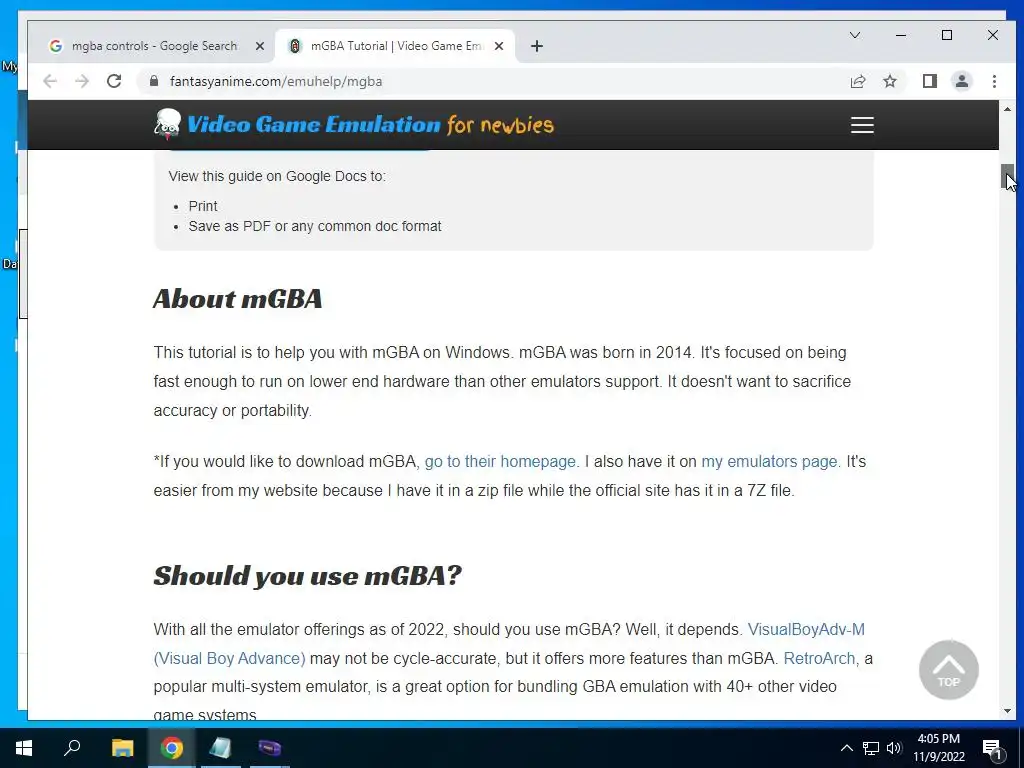Open the Chrome three-dot menu
Image resolution: width=1024 pixels, height=768 pixels.
click(994, 81)
